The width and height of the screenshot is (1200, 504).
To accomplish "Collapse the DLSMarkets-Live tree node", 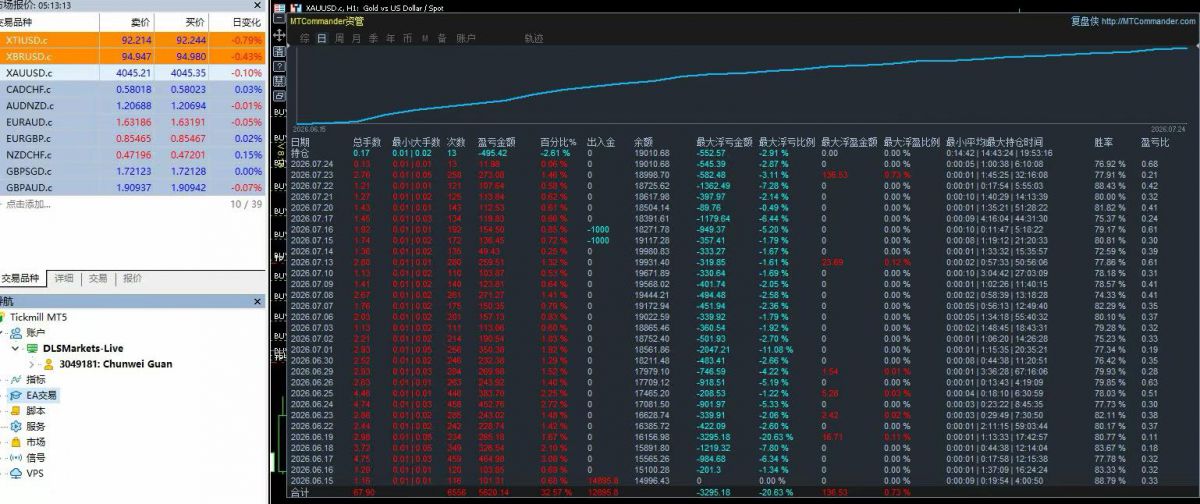I will [x=16, y=348].
